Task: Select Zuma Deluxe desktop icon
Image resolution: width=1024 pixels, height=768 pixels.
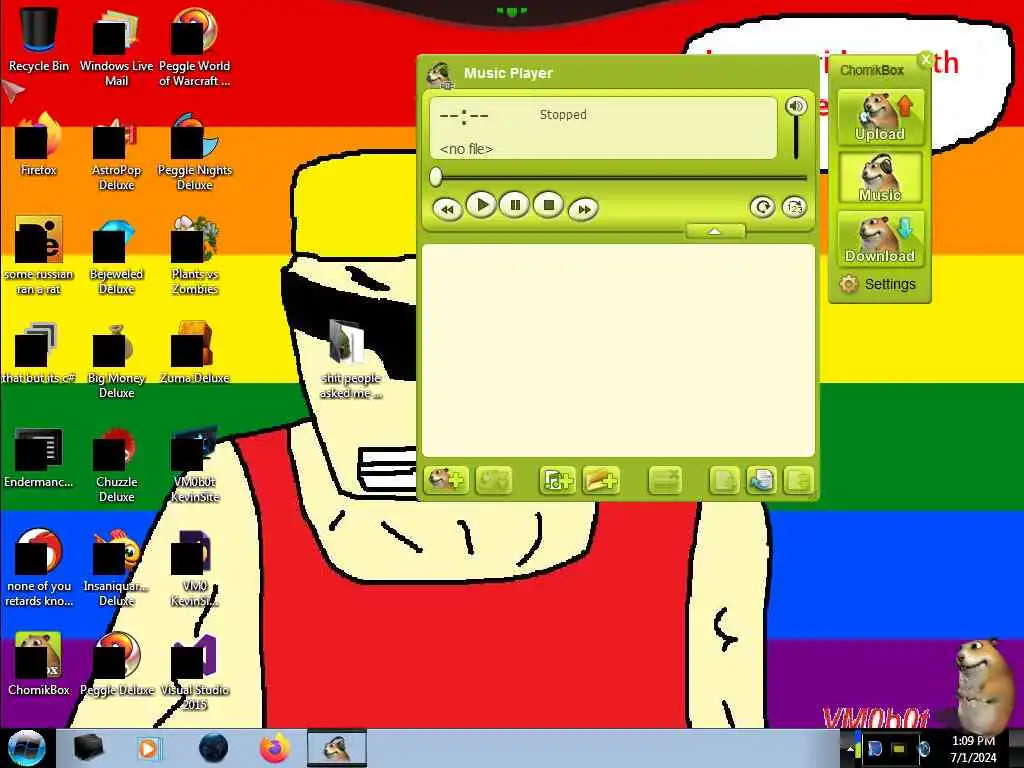Action: coord(195,353)
